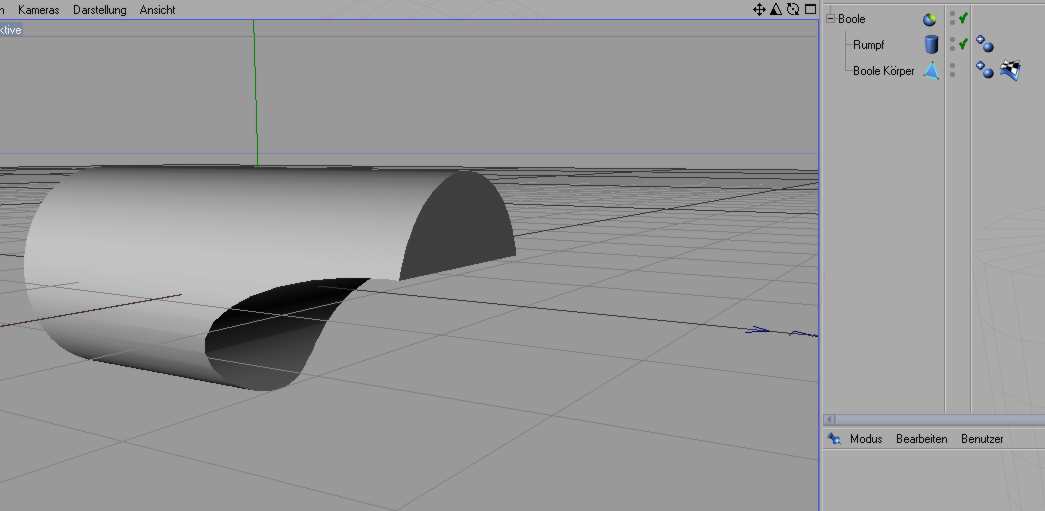Toggle the green checkmark for Boole
The height and width of the screenshot is (511, 1045).
point(963,18)
